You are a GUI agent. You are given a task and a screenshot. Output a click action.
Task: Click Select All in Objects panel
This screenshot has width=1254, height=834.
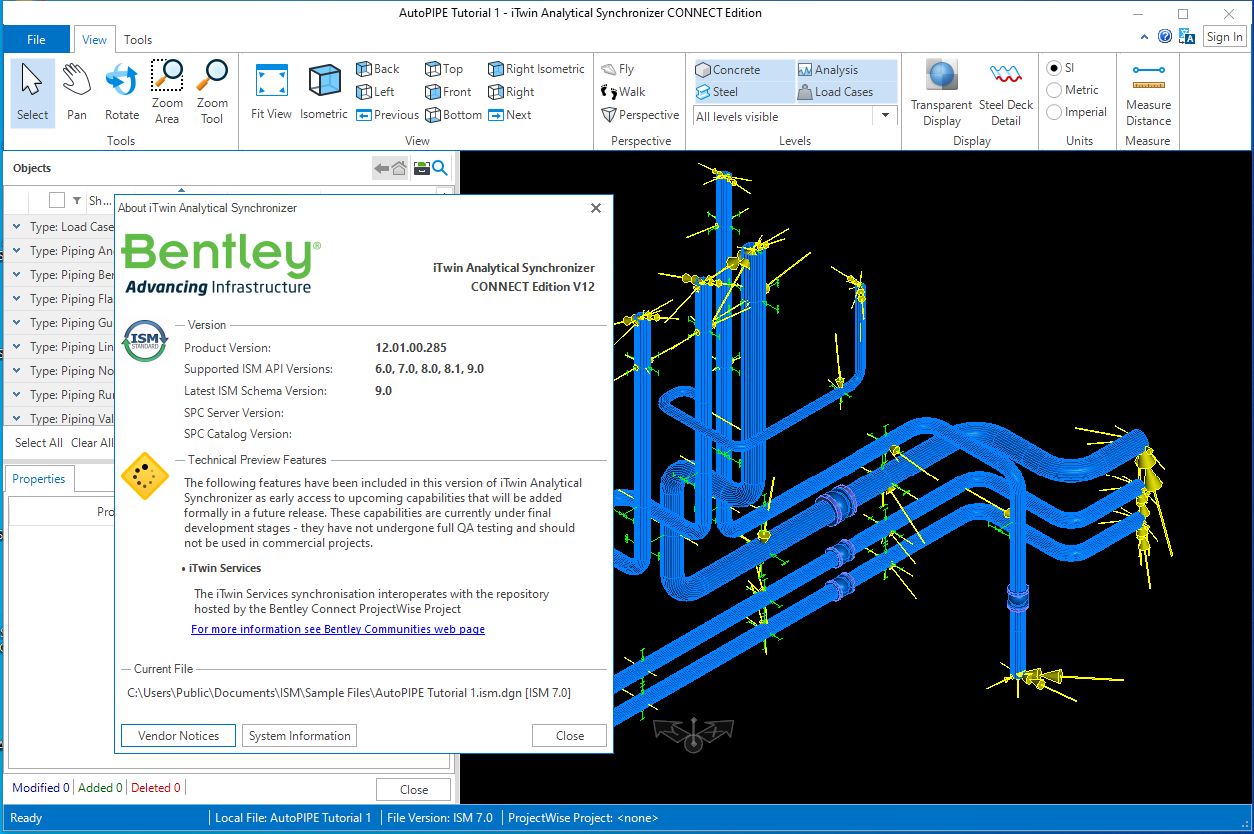coord(39,443)
